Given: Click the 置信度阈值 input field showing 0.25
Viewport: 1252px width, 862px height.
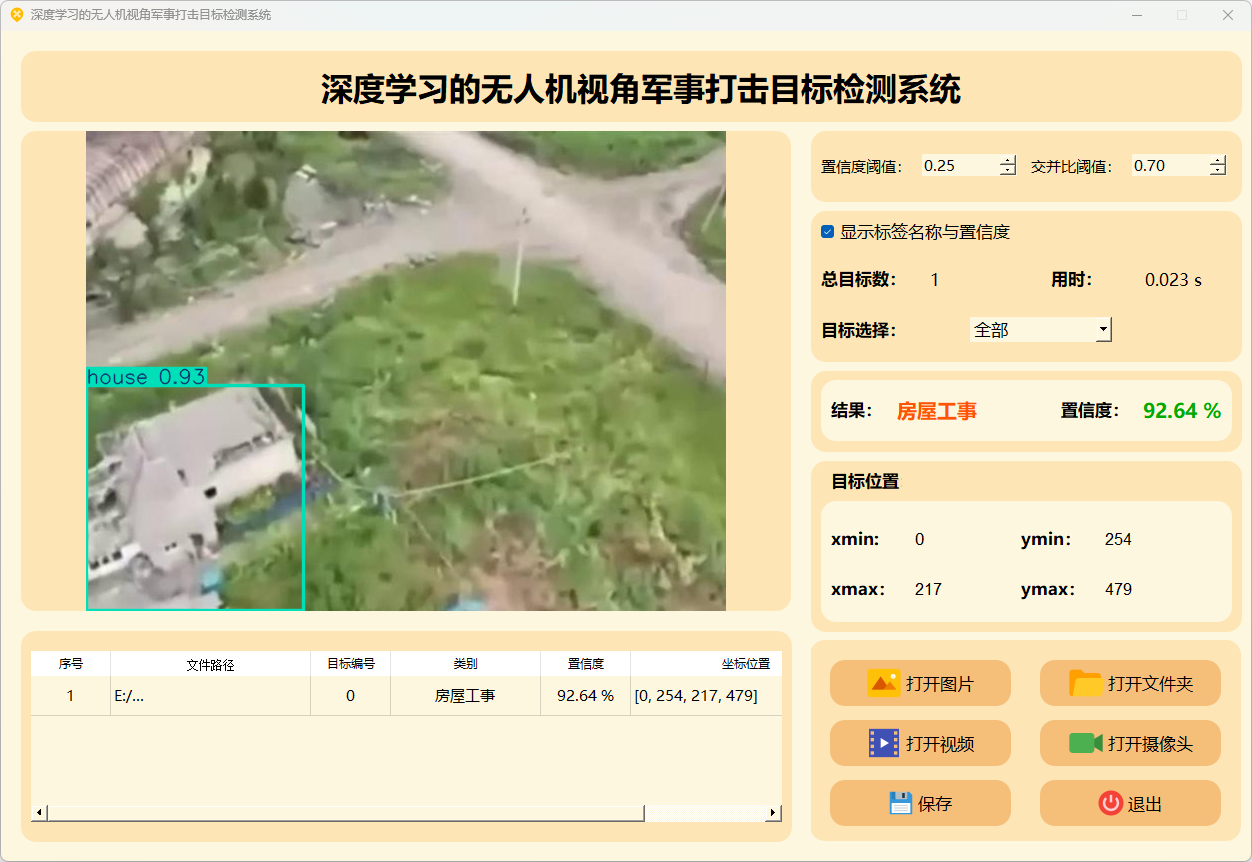Looking at the screenshot, I should (x=958, y=166).
